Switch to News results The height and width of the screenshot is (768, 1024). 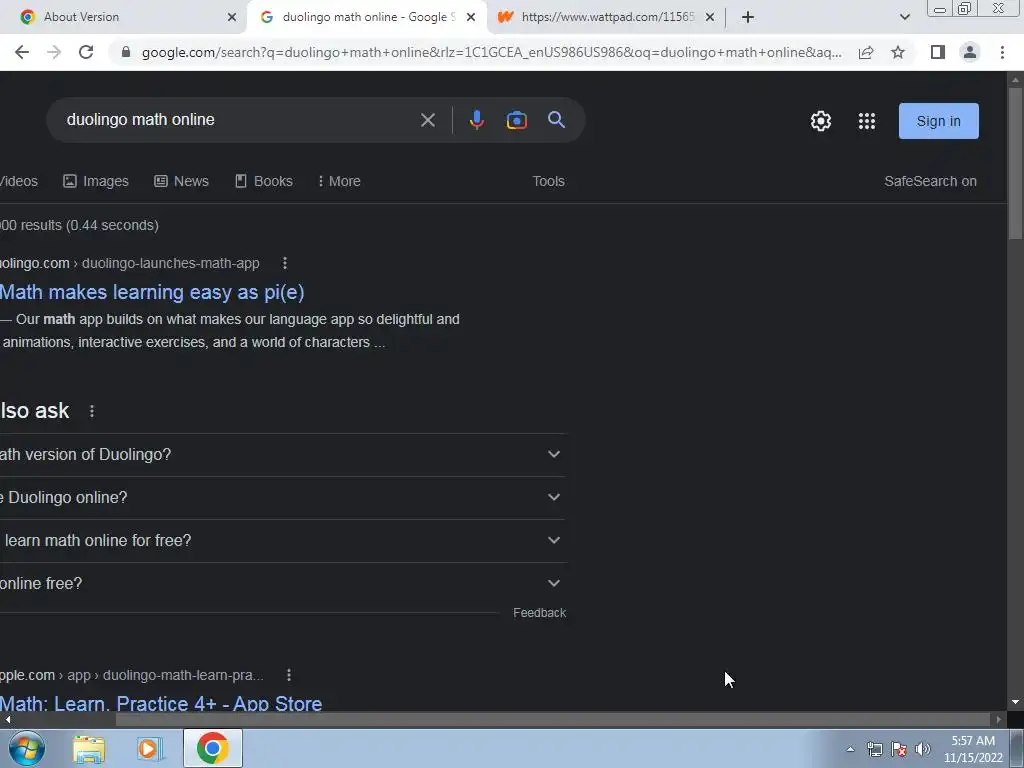pos(182,182)
